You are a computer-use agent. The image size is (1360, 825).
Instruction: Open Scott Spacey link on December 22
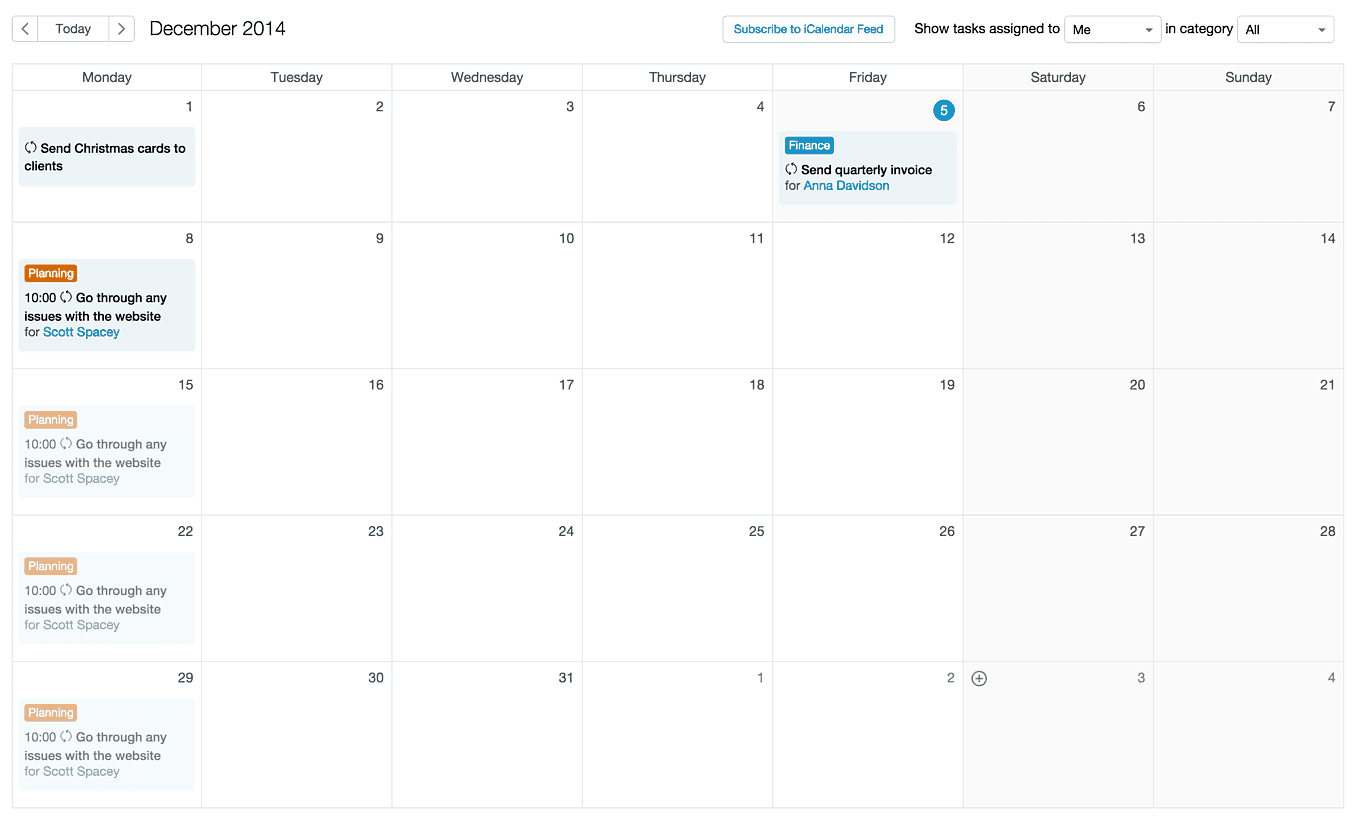[81, 625]
